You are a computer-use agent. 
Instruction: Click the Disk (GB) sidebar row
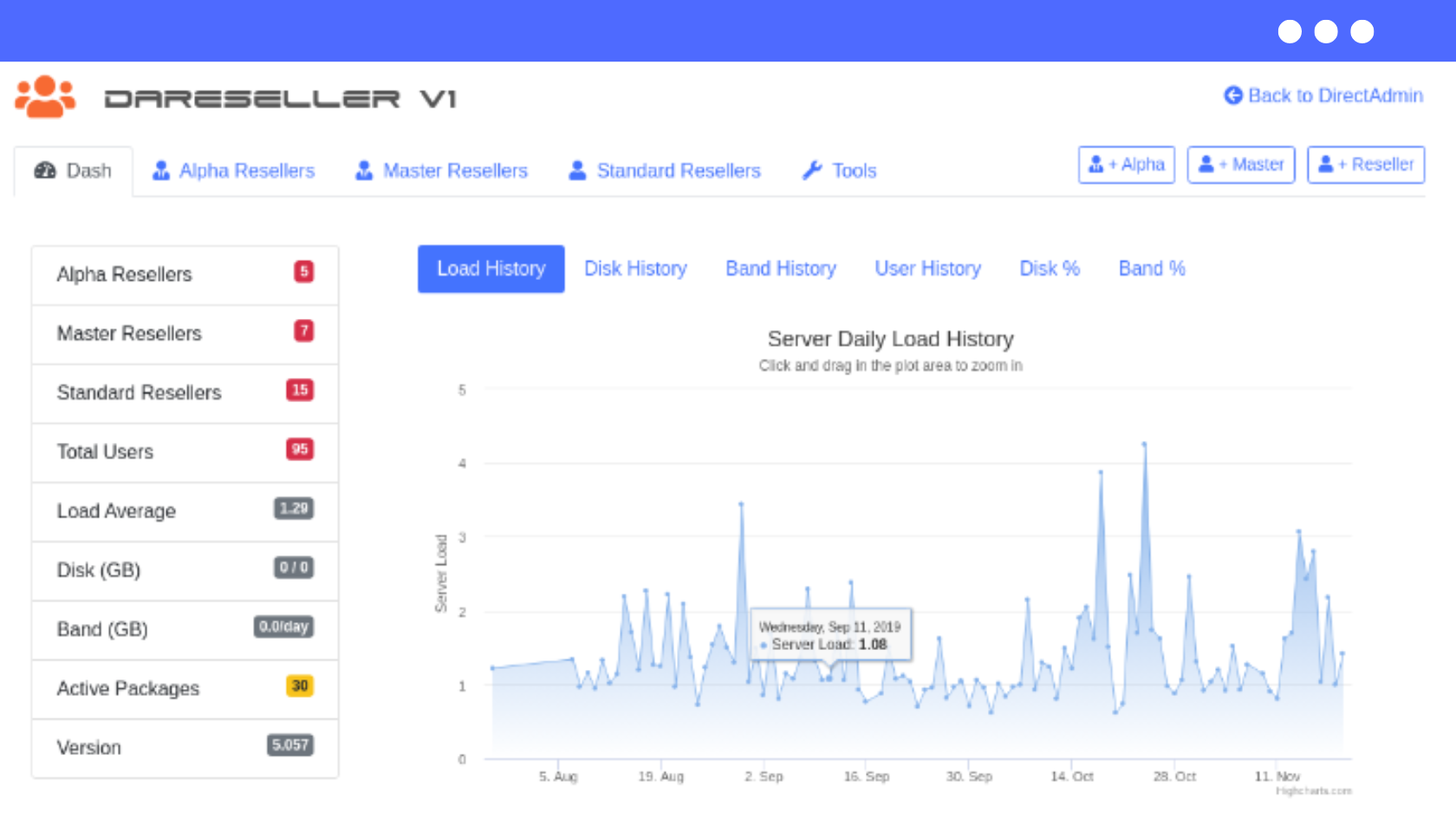[x=185, y=571]
